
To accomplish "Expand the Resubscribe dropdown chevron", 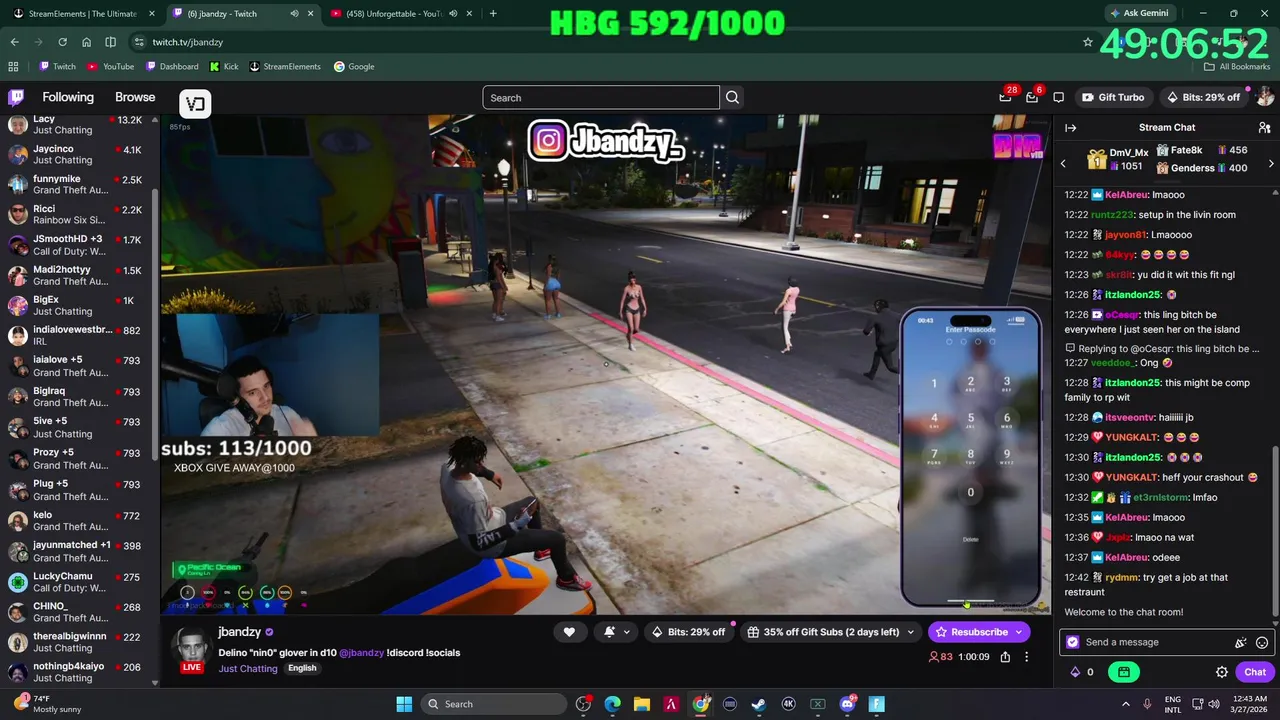I will click(x=1019, y=632).
